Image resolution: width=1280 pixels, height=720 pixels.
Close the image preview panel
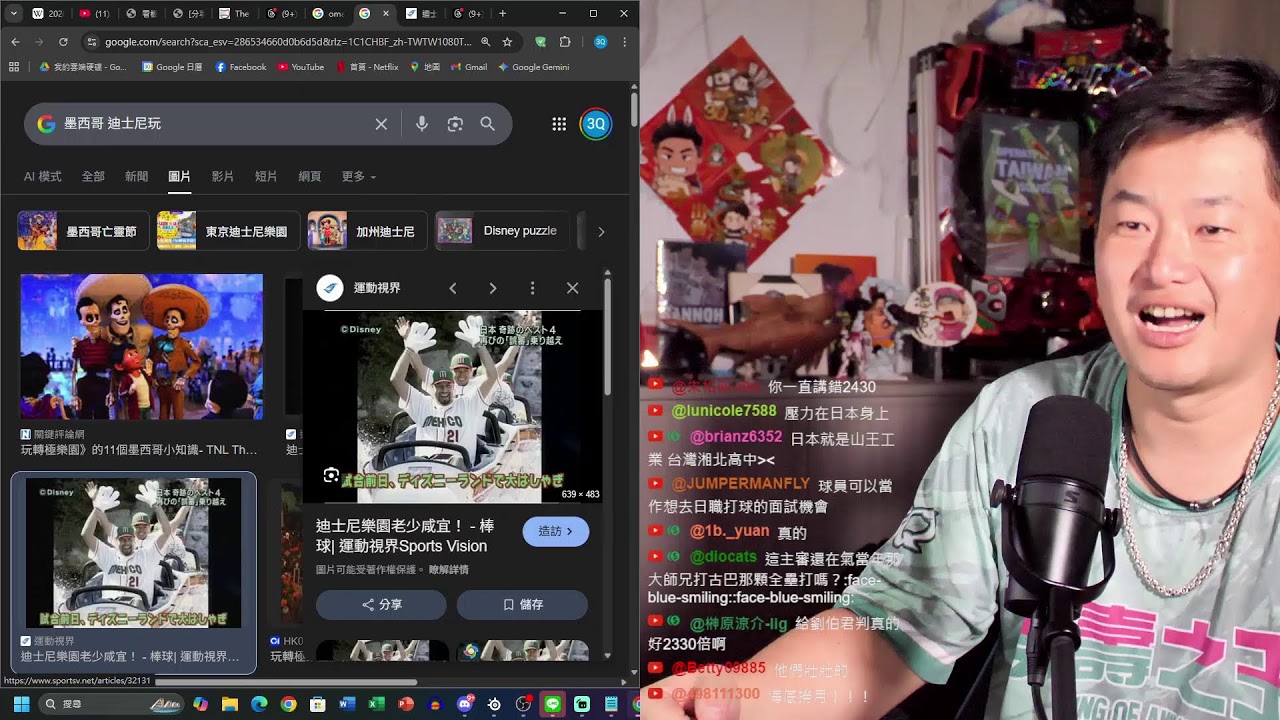(572, 288)
